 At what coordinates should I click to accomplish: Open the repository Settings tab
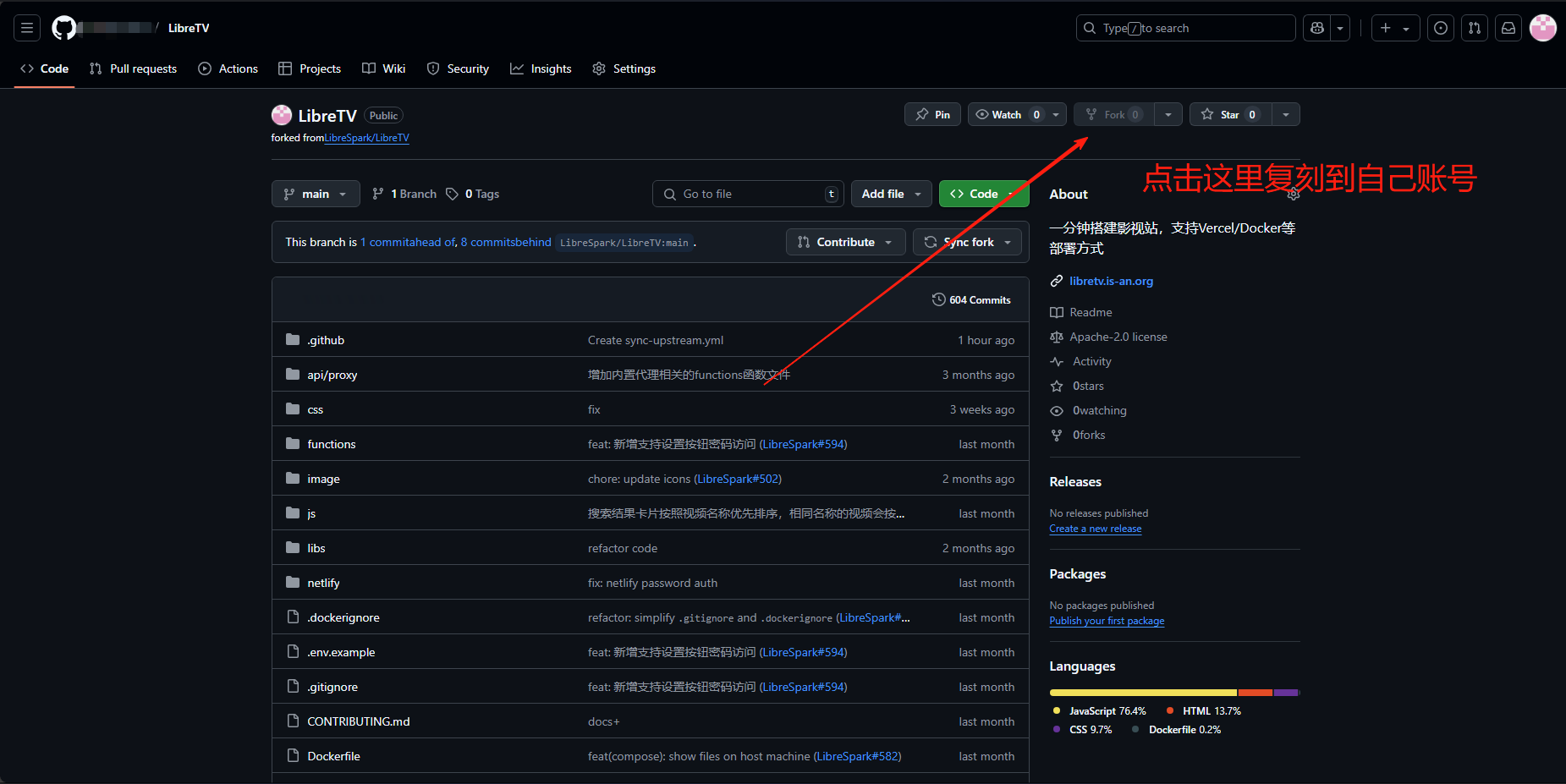[624, 69]
